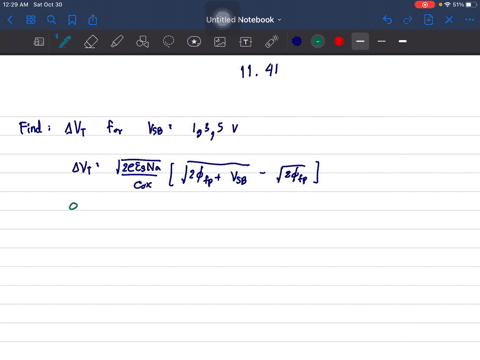Tap the 12:29 AM clock in the status bar
This screenshot has height=360, width=480.
[x=15, y=5]
